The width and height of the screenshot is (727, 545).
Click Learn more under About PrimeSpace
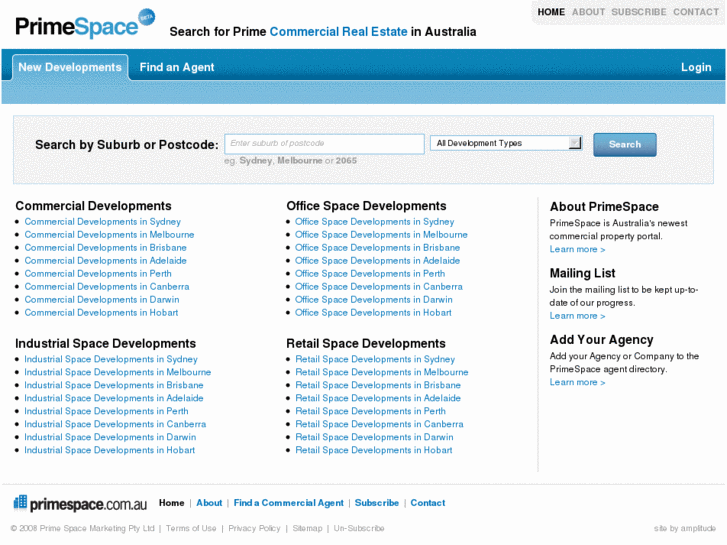[x=577, y=250]
